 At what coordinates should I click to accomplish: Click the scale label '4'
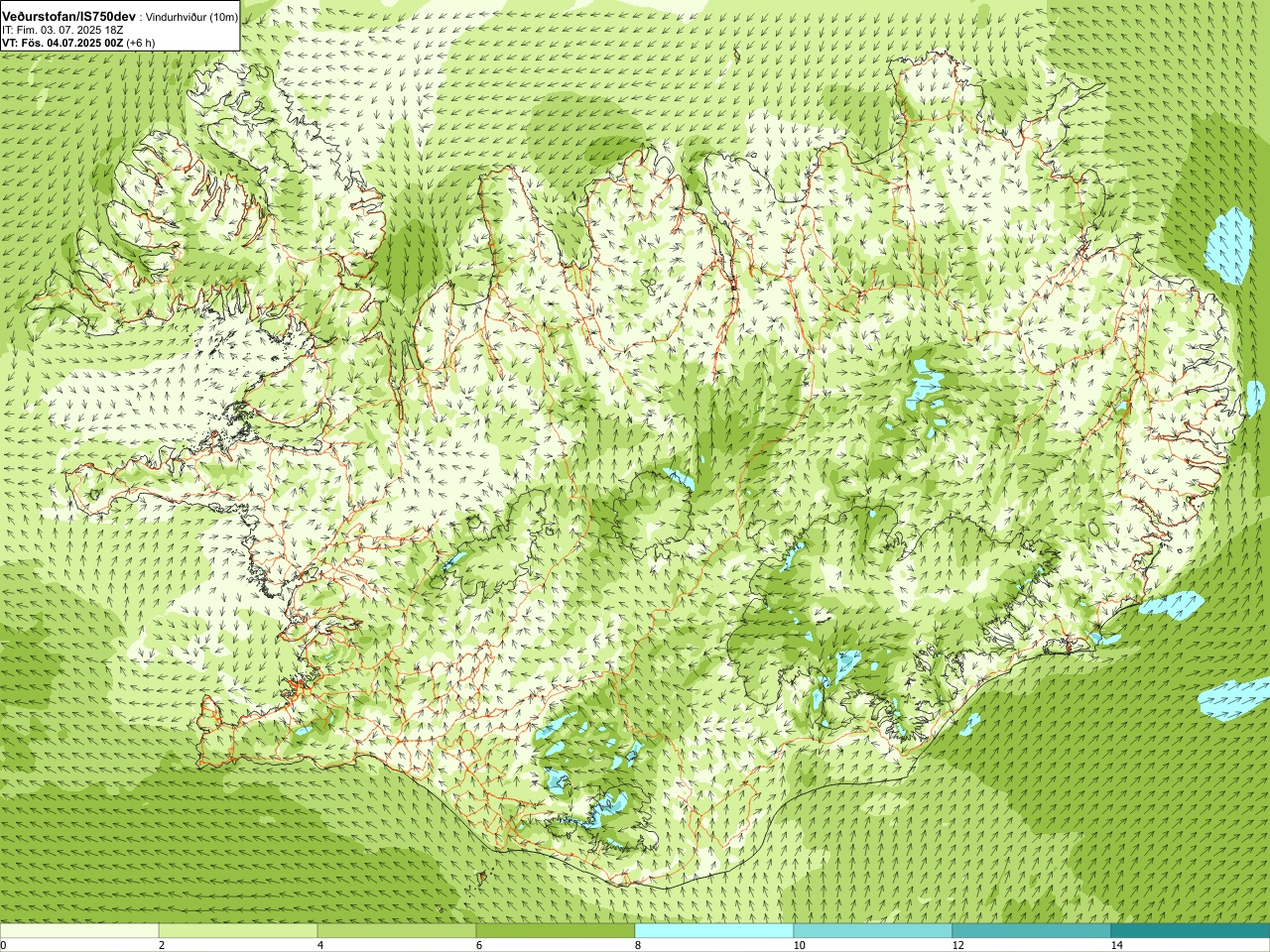pyautogui.click(x=320, y=945)
